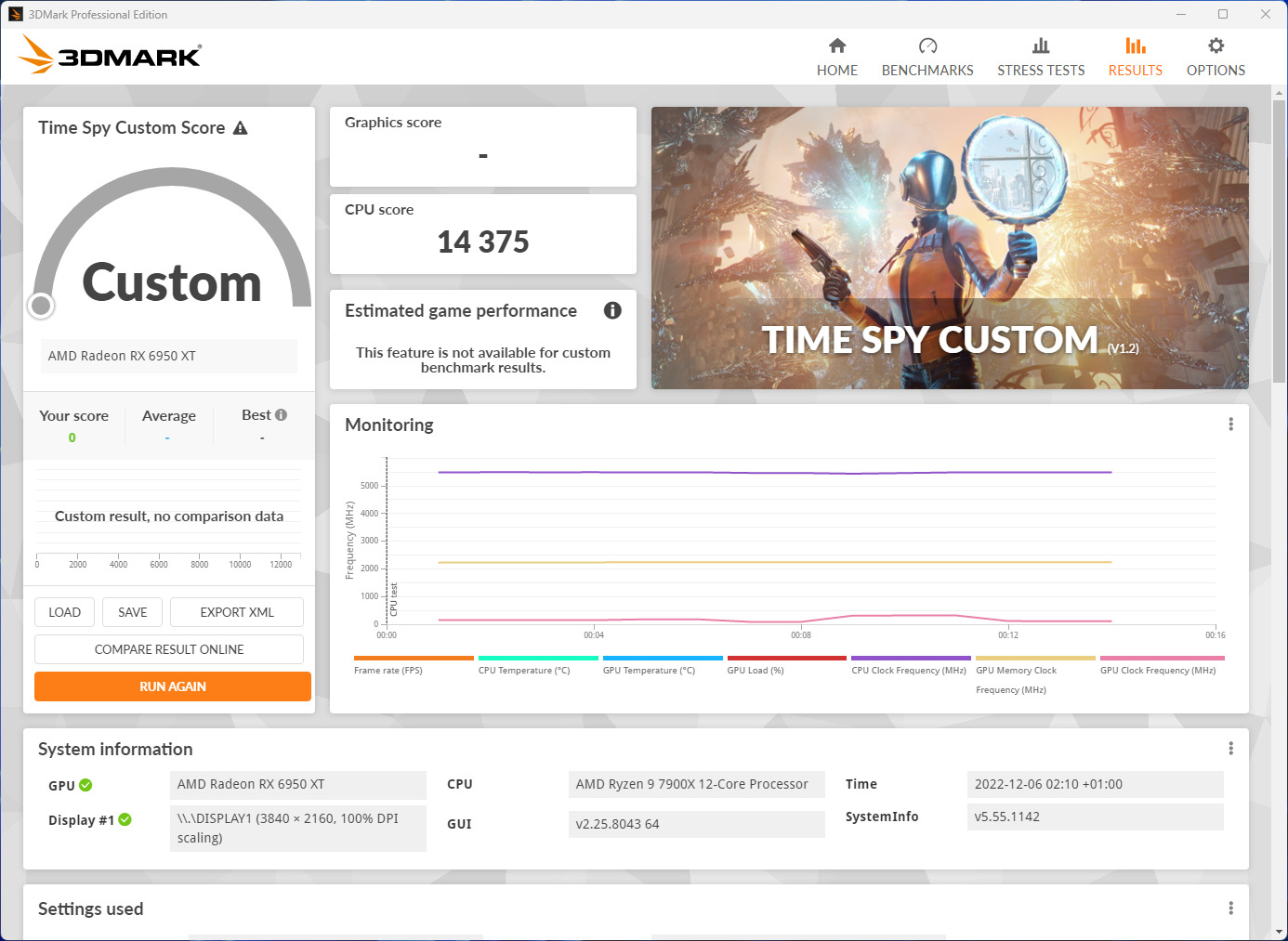Export the result with Export XML

[x=237, y=612]
